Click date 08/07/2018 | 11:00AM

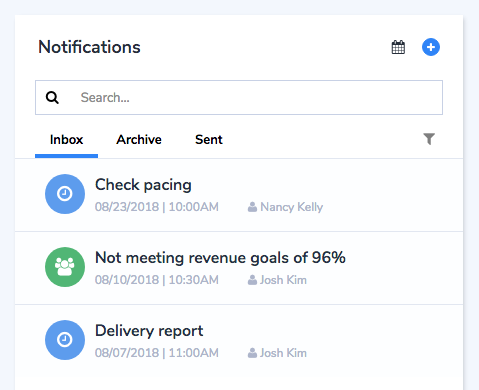(x=157, y=353)
